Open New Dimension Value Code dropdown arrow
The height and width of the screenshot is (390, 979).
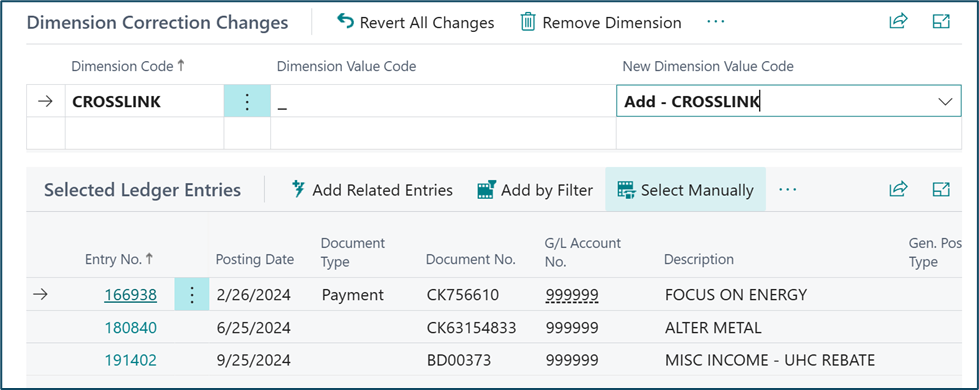pos(945,102)
